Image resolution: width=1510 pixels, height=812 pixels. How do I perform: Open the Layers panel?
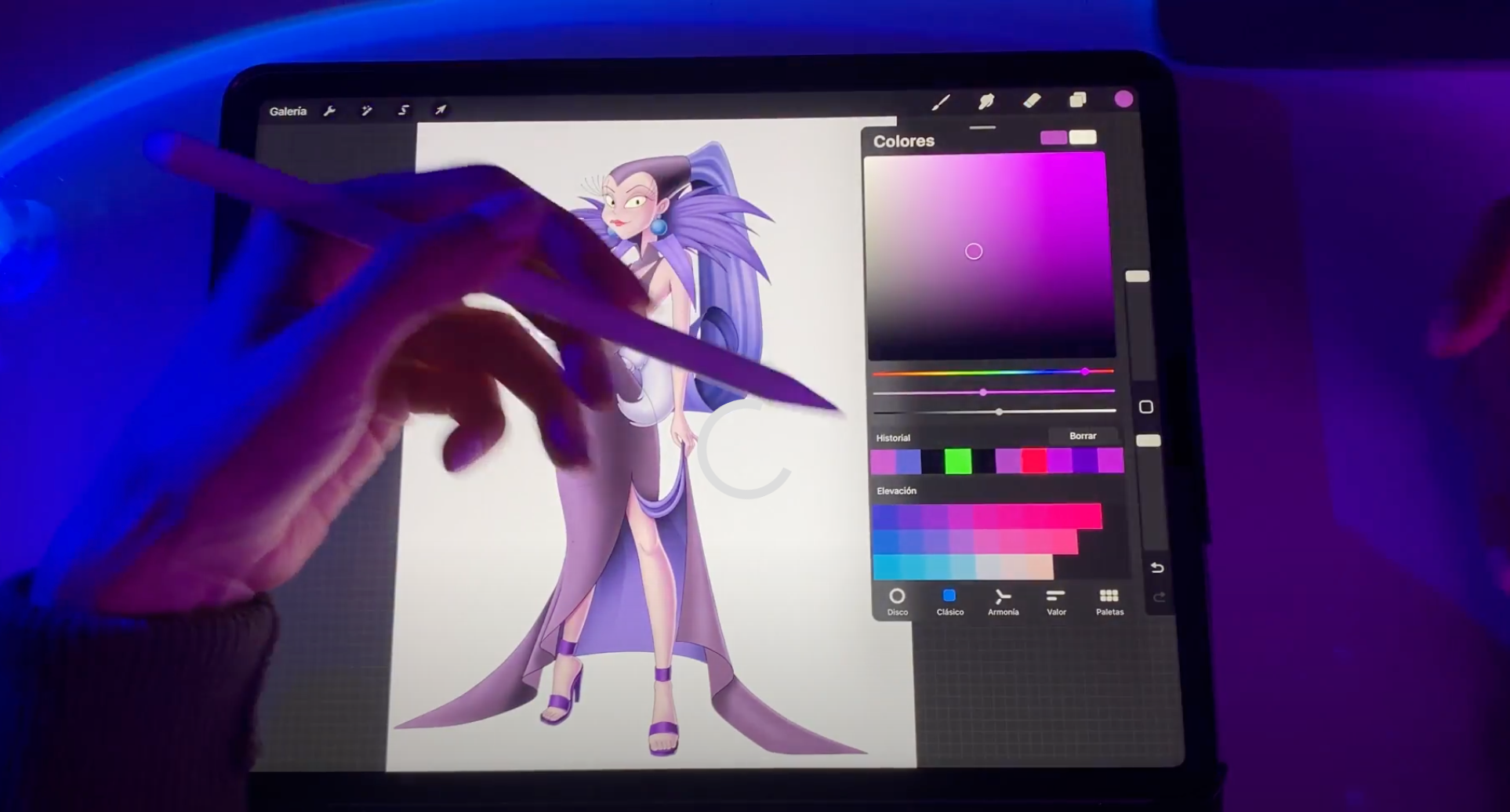[1078, 99]
